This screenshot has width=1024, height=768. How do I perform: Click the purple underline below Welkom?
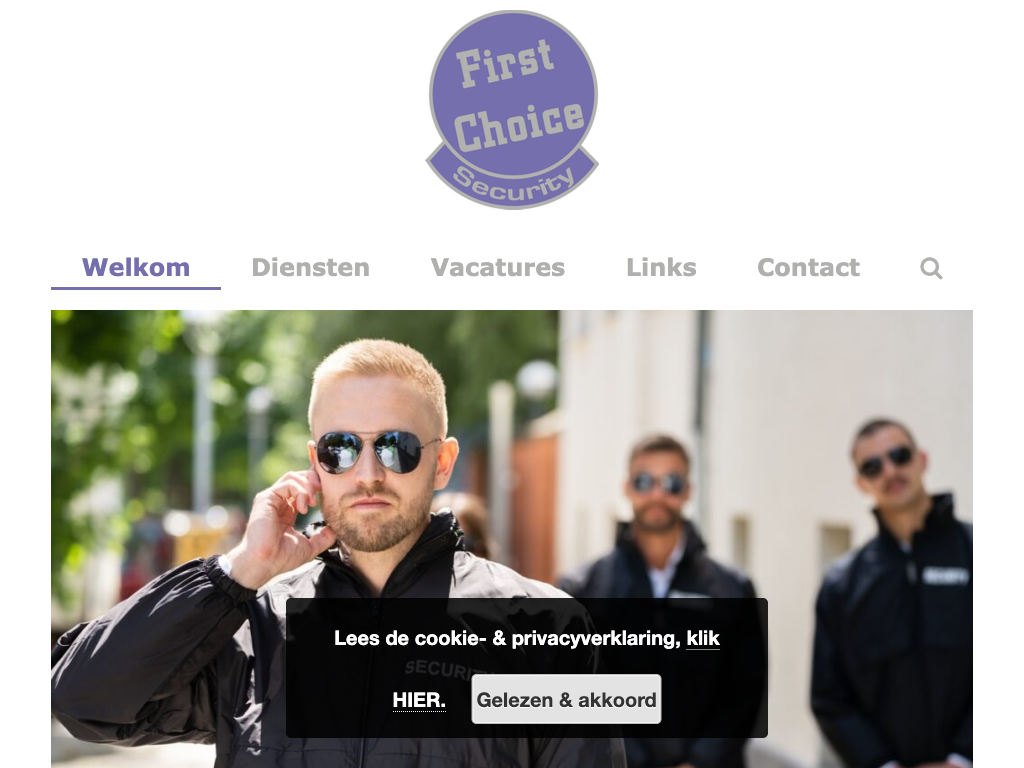tap(136, 288)
